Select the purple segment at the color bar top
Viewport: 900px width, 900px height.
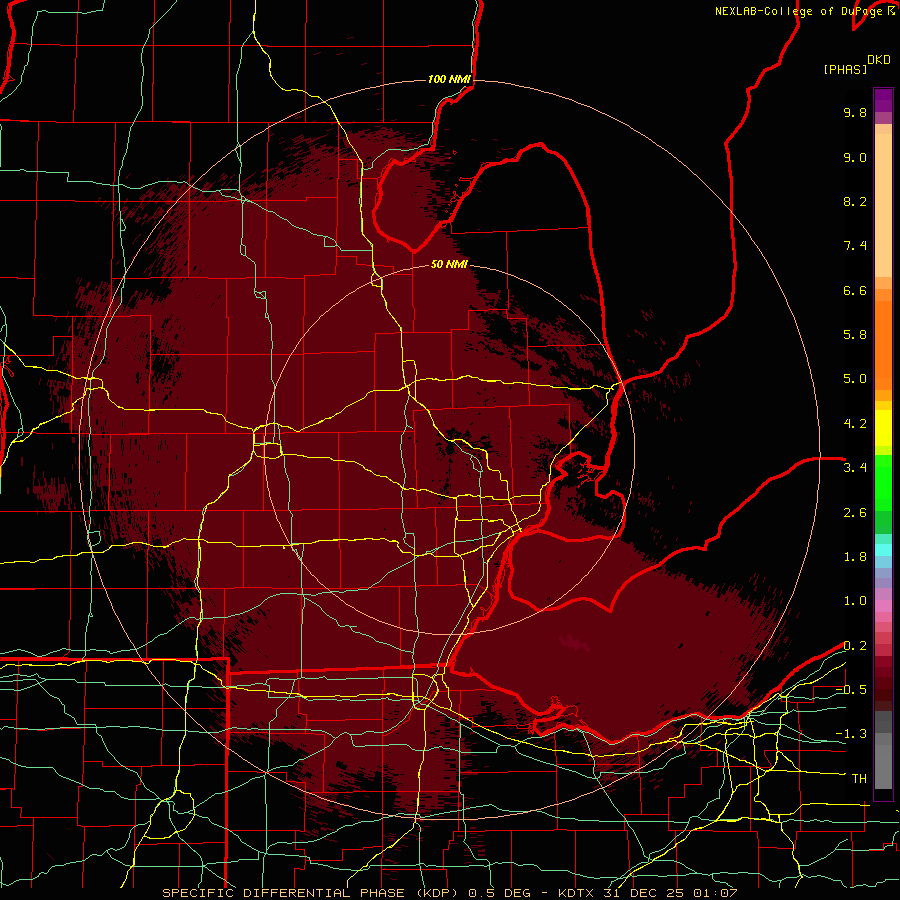(883, 100)
